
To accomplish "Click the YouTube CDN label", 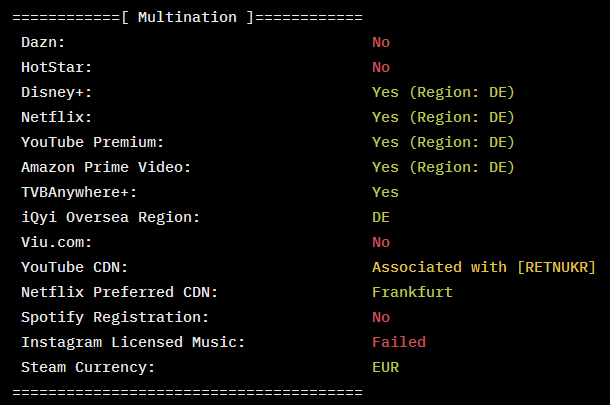I will pos(75,267).
